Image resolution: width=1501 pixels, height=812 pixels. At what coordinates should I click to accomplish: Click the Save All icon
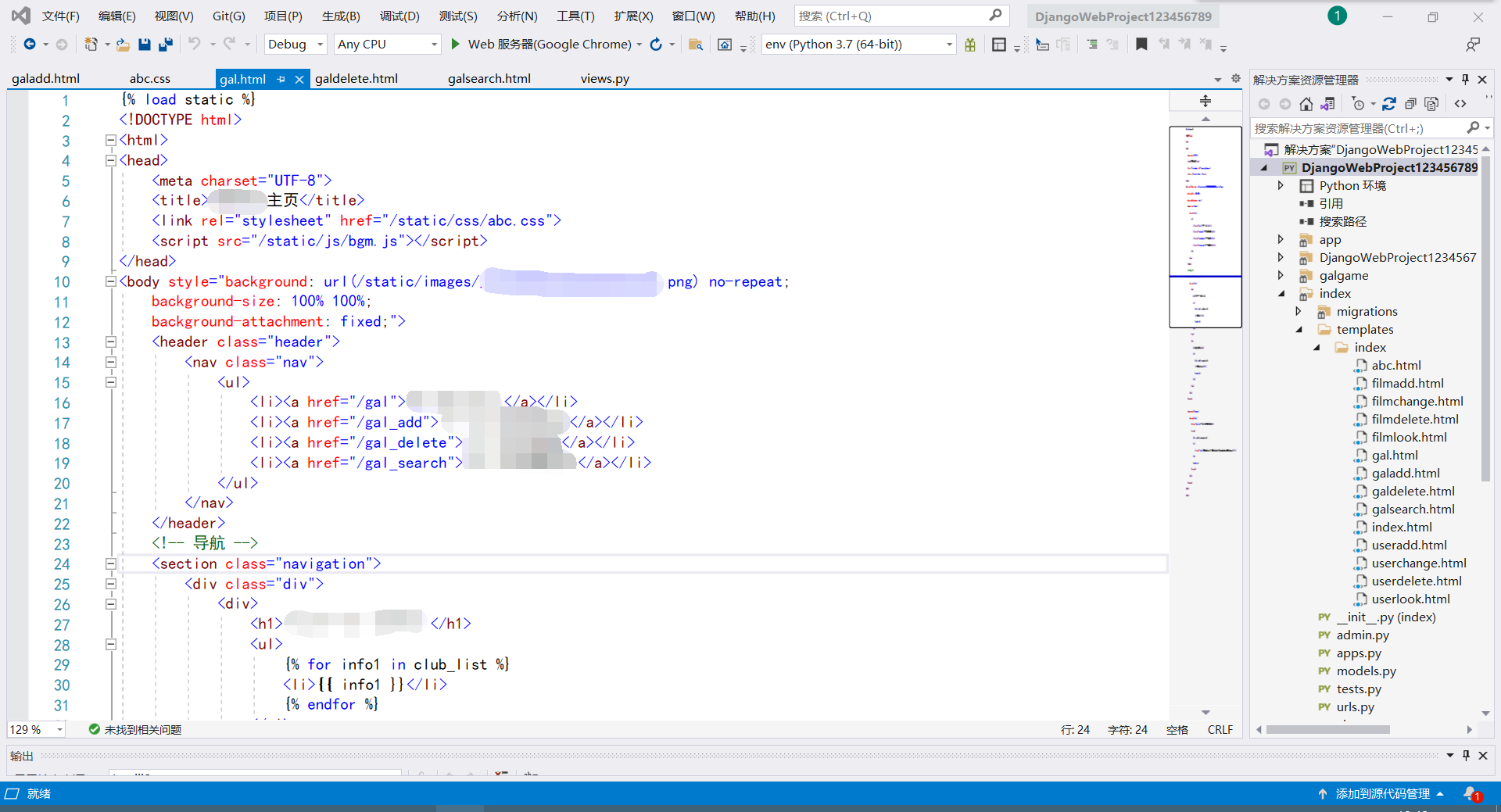pyautogui.click(x=165, y=45)
